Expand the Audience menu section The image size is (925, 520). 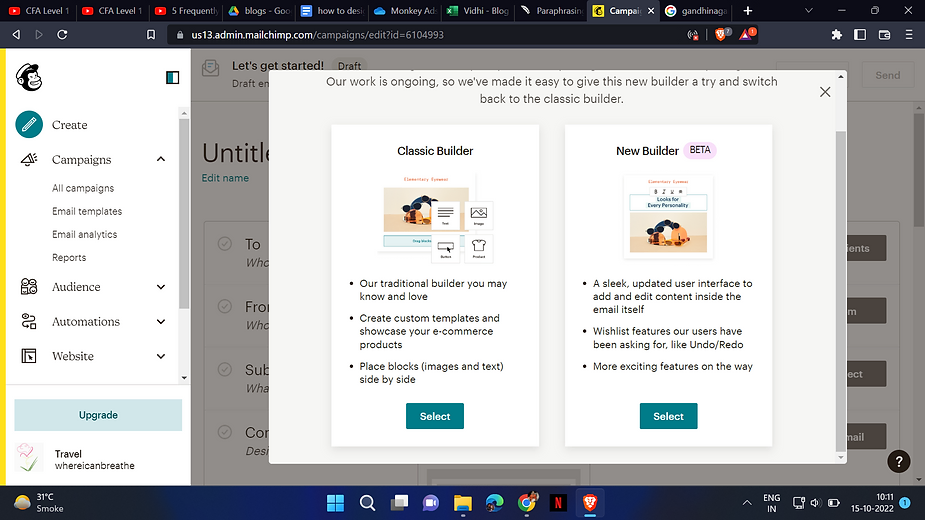[161, 287]
